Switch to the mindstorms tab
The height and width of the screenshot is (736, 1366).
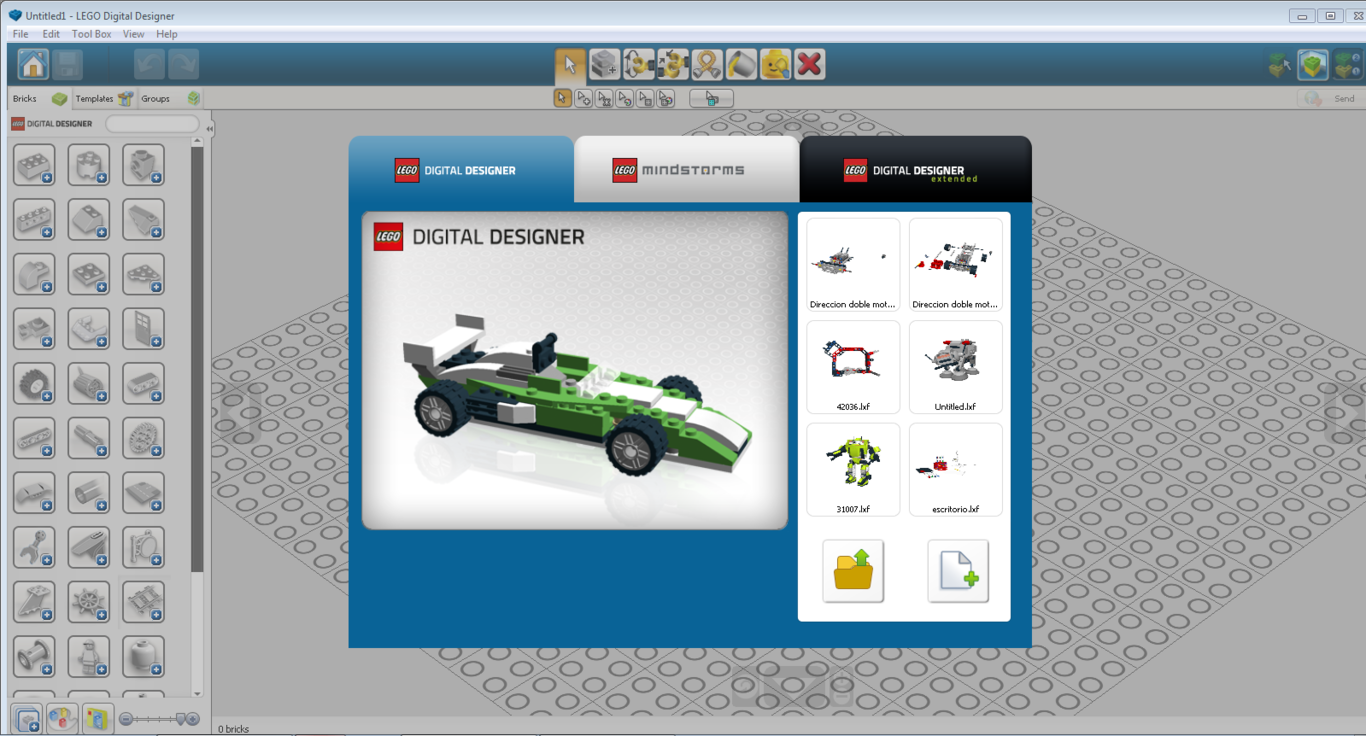(685, 169)
